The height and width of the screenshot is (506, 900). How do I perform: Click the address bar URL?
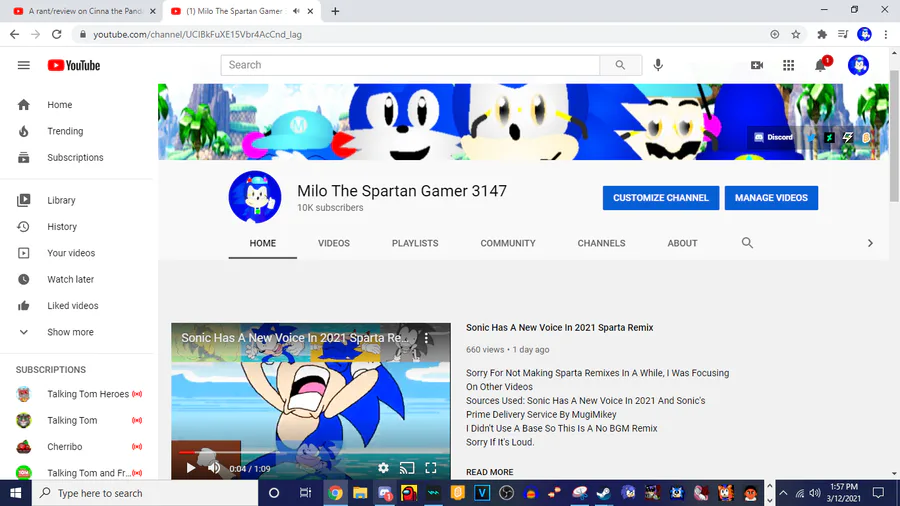coord(197,34)
